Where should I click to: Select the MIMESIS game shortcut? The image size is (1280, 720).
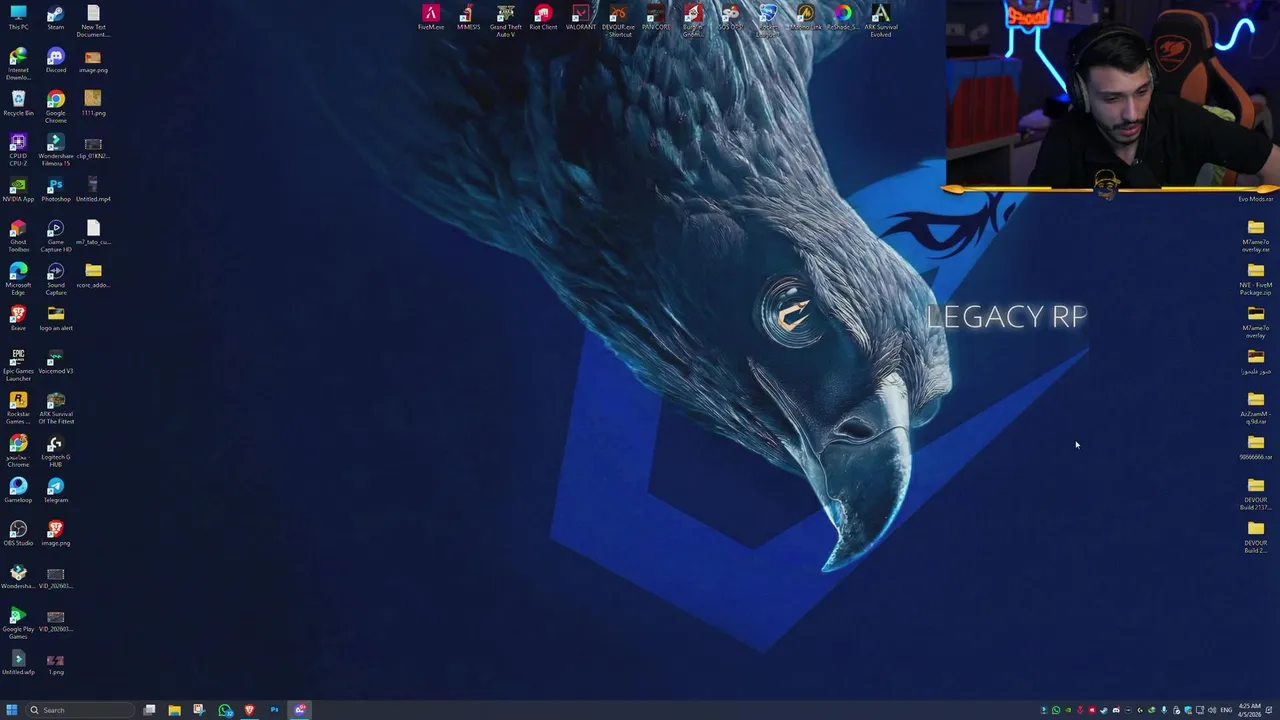point(468,17)
